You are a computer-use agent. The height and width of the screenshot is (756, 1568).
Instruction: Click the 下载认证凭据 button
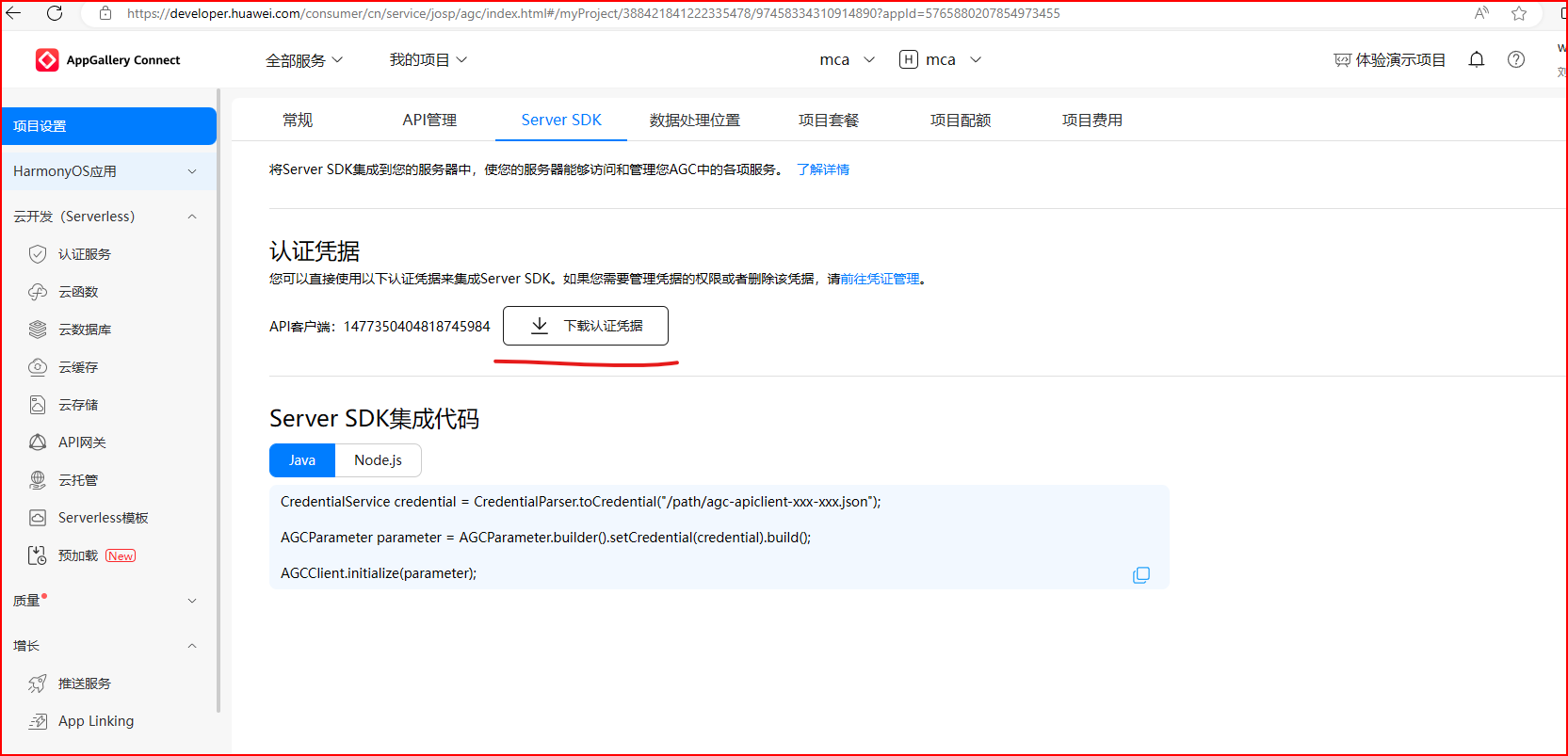[586, 326]
